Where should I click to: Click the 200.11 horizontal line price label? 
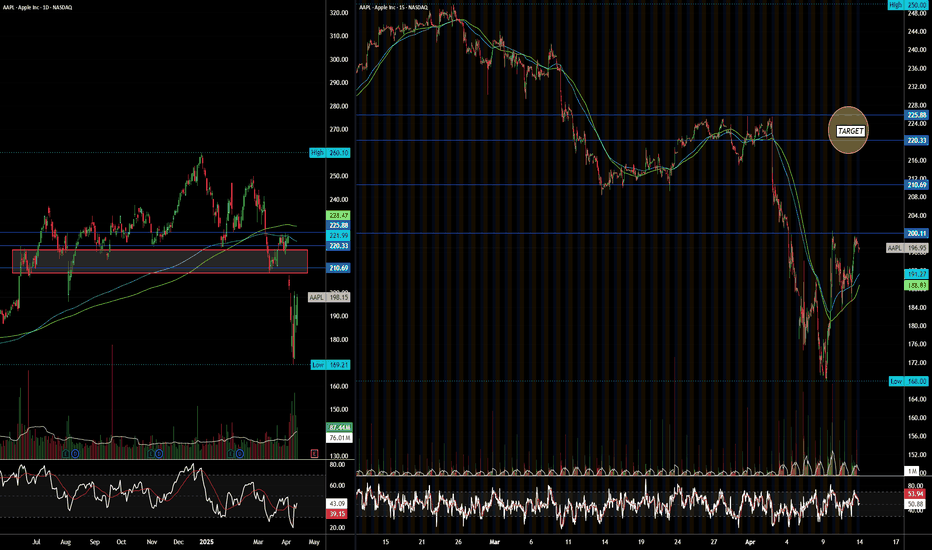[x=916, y=233]
